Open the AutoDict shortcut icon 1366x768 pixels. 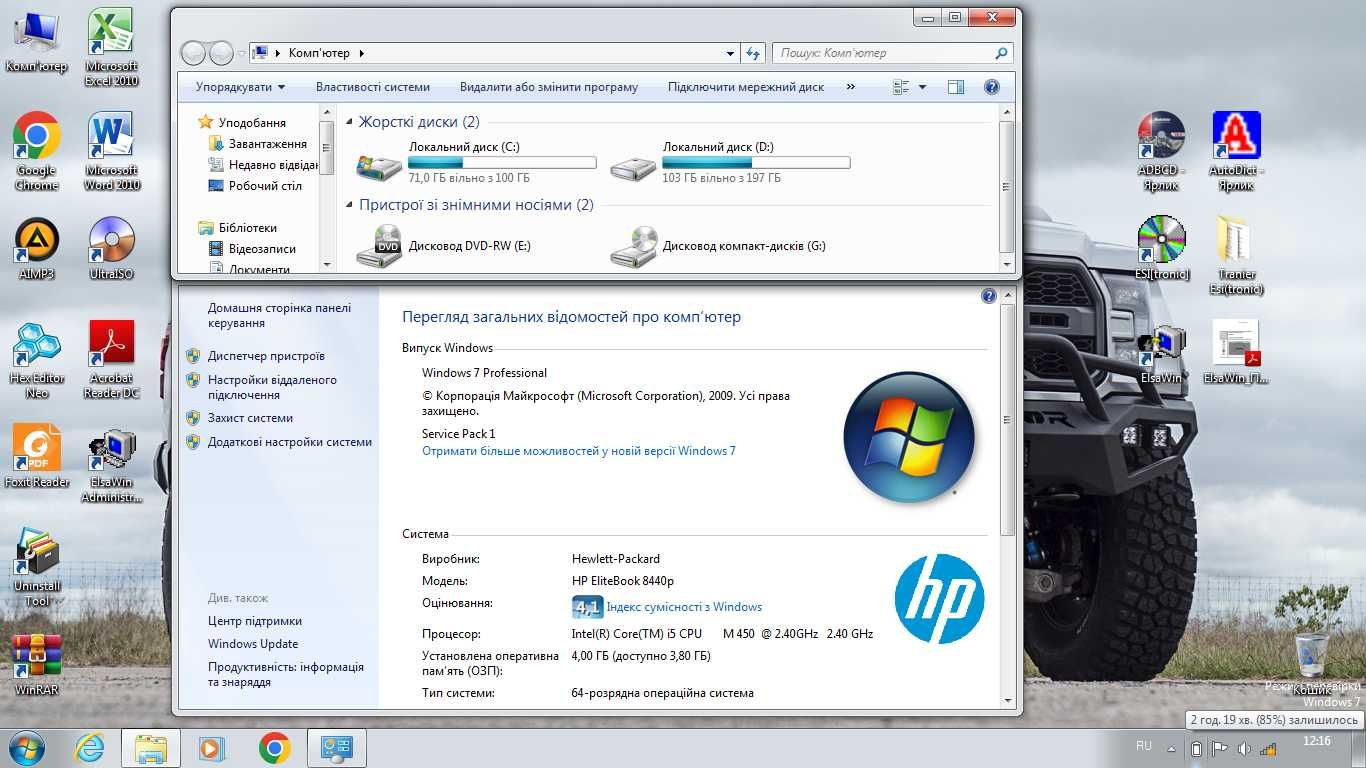click(1237, 151)
